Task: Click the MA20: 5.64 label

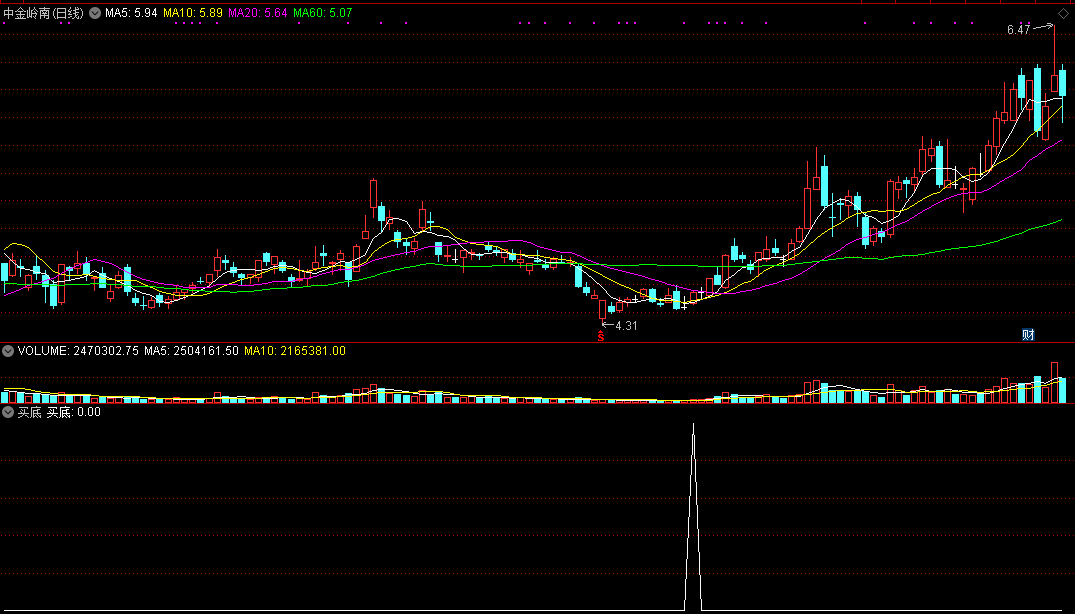Action: (258, 13)
